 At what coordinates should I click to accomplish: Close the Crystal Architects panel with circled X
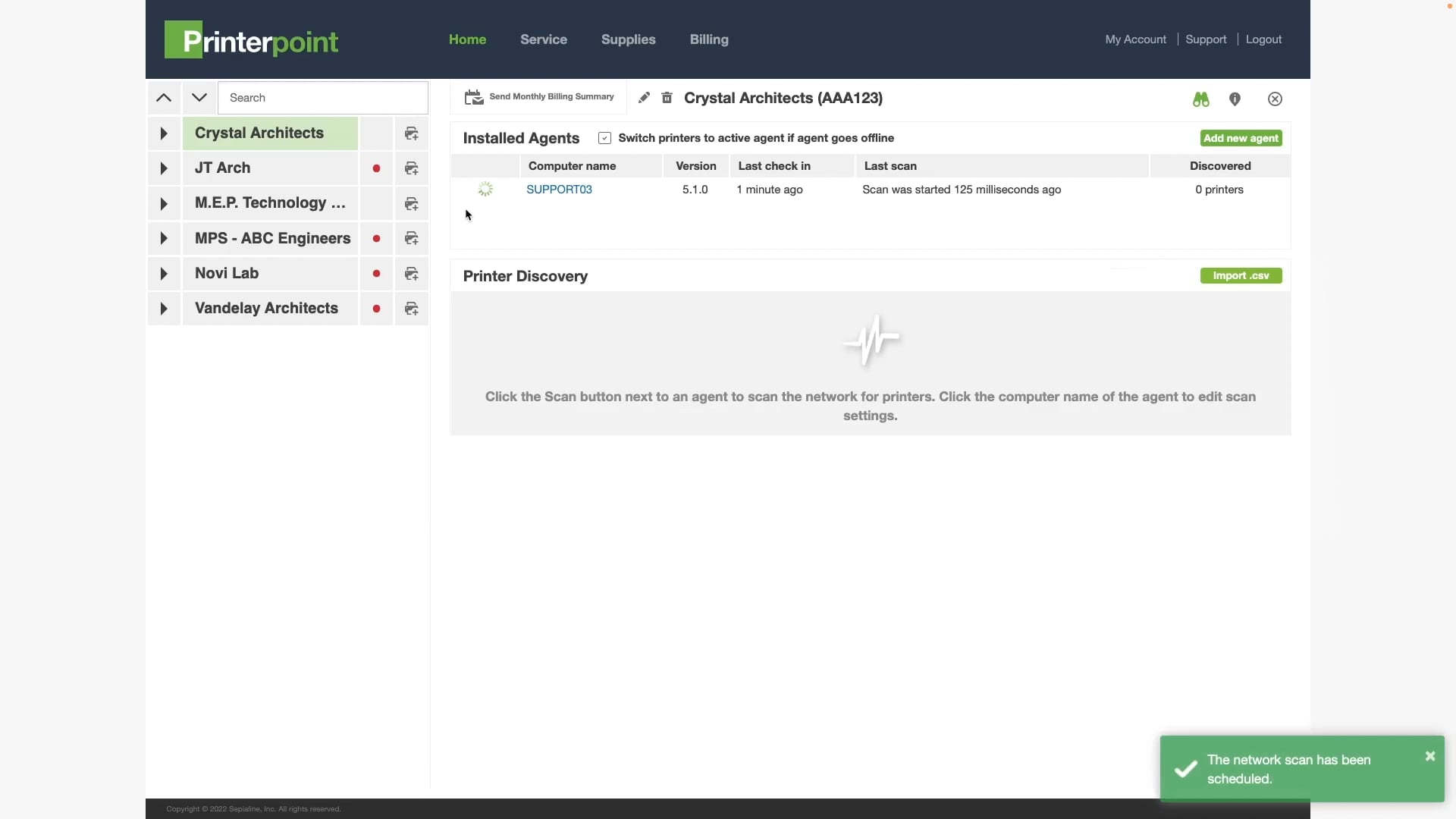pyautogui.click(x=1275, y=99)
